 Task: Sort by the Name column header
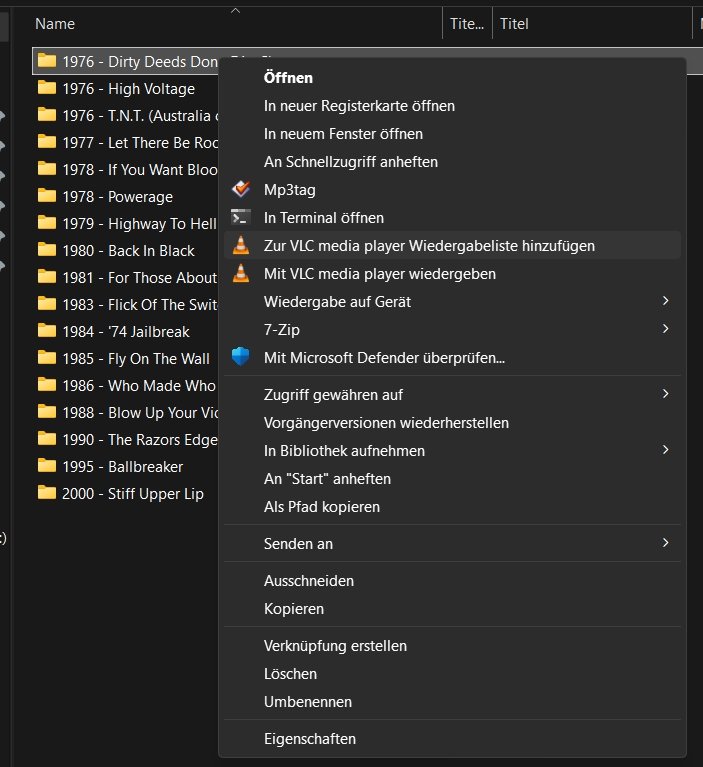click(55, 24)
